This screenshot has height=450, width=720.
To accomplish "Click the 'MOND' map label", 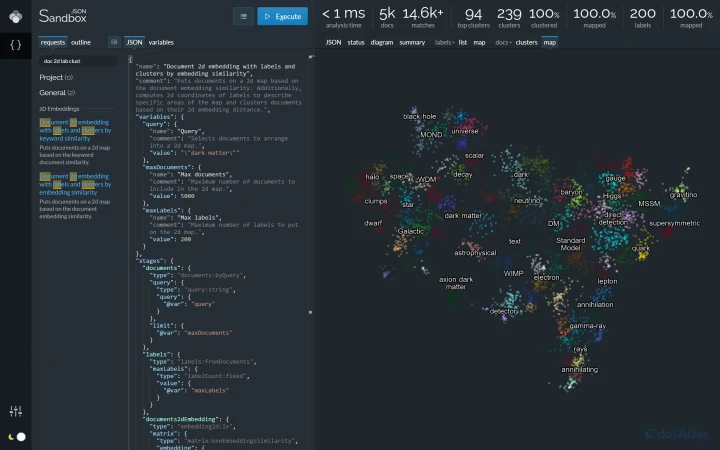I will pos(431,135).
